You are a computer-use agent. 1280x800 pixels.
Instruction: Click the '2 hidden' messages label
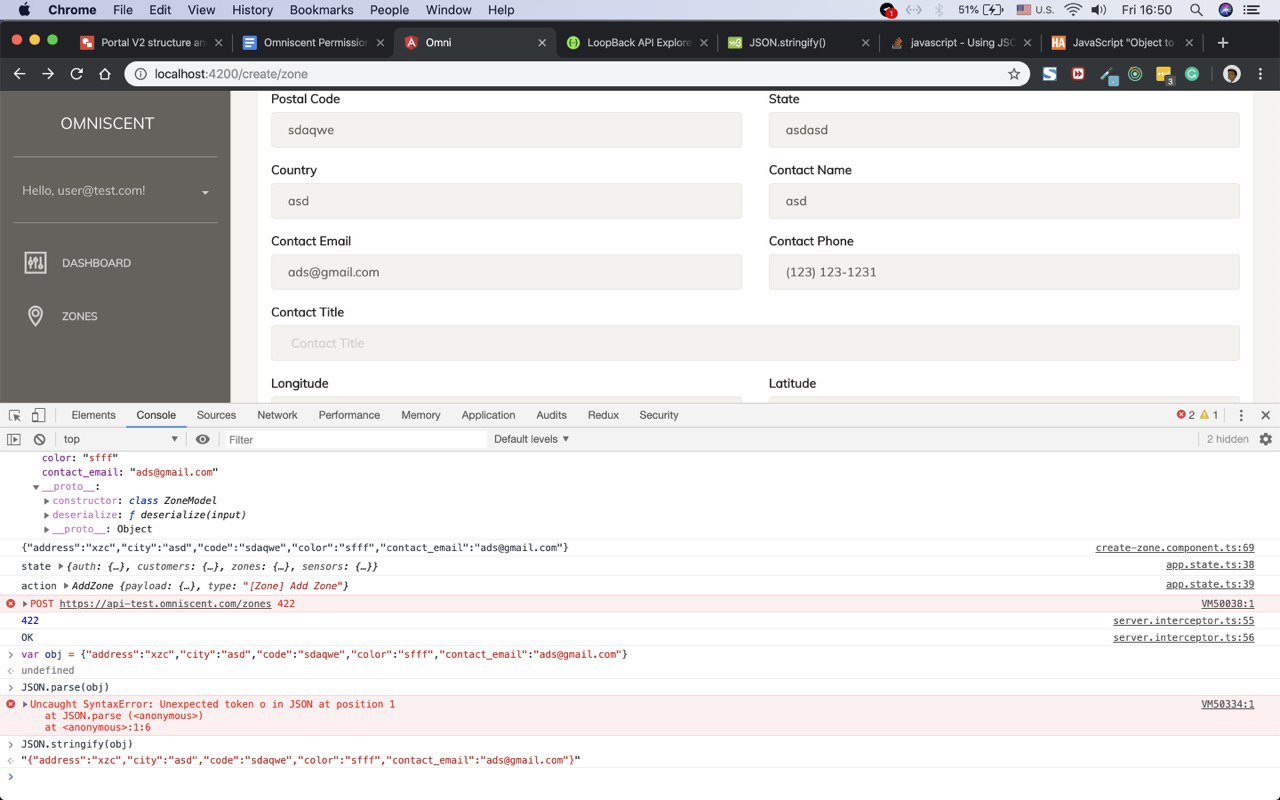click(1227, 439)
